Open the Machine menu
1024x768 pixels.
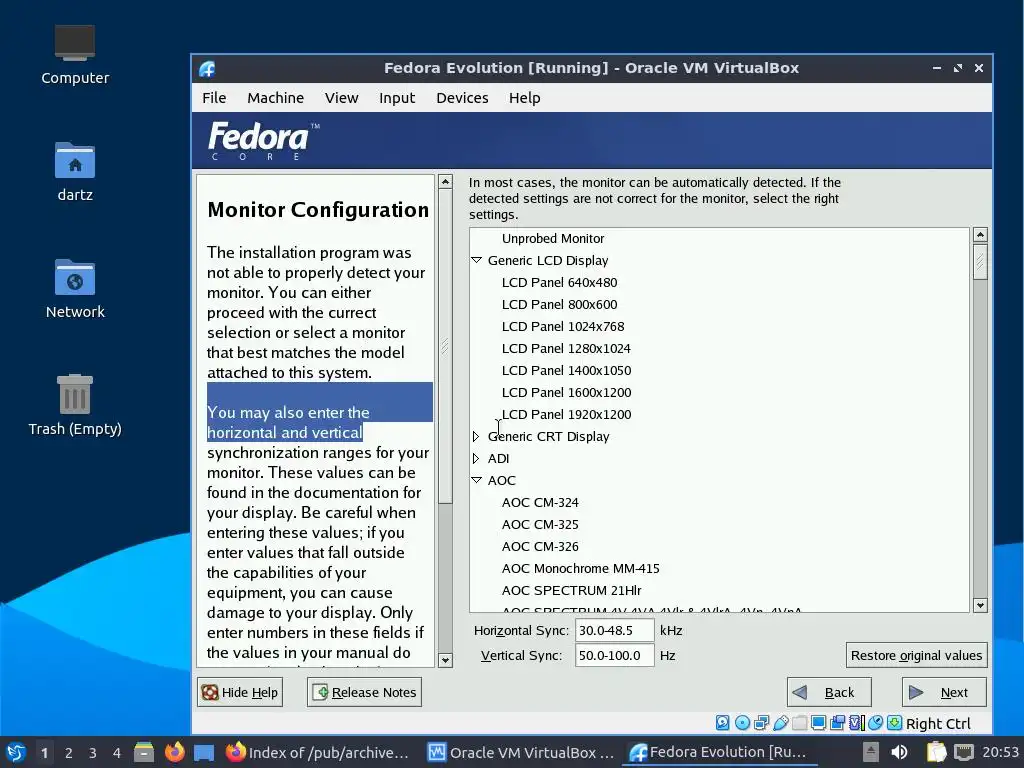(276, 98)
